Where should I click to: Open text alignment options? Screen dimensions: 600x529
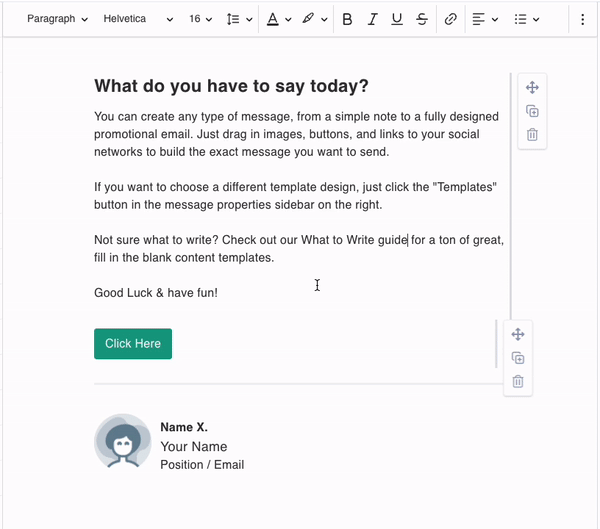point(484,19)
